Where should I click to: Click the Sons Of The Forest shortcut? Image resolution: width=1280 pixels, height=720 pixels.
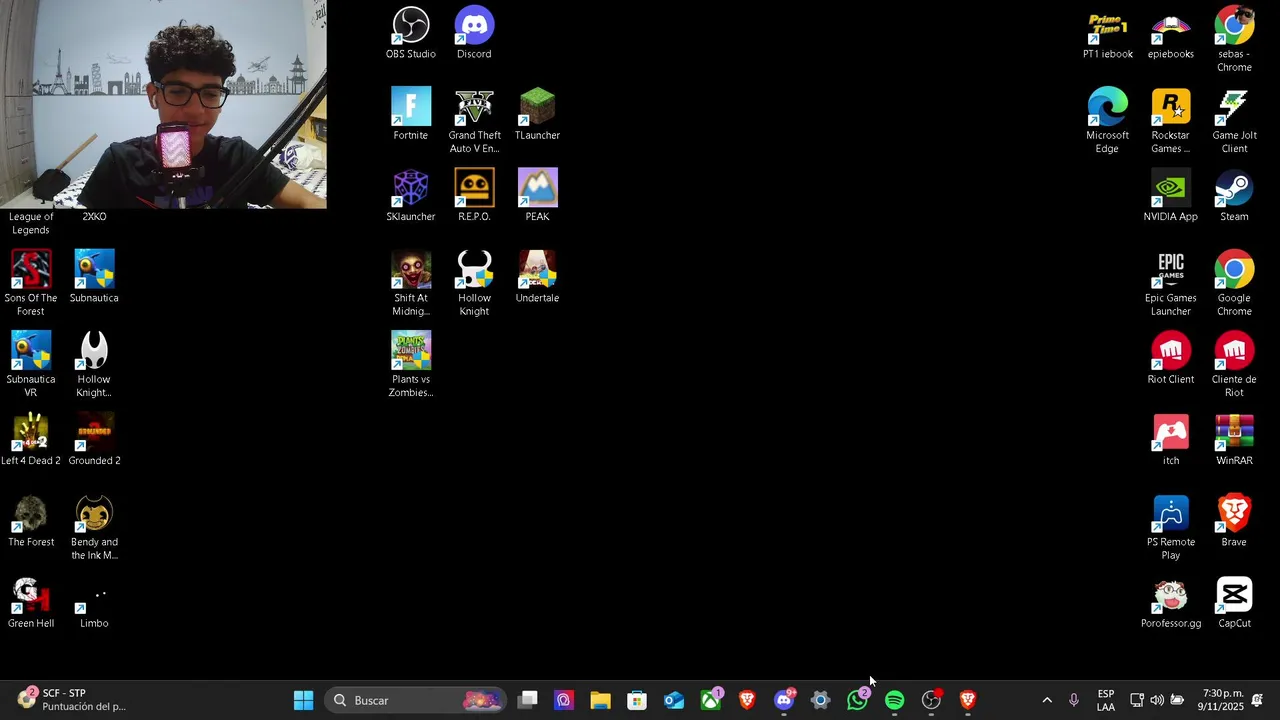[31, 283]
